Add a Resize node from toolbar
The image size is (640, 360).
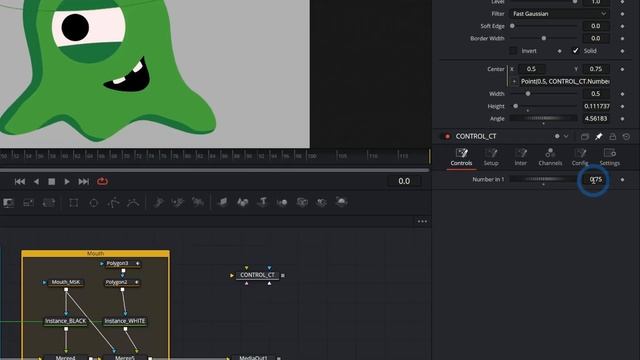click(x=28, y=202)
